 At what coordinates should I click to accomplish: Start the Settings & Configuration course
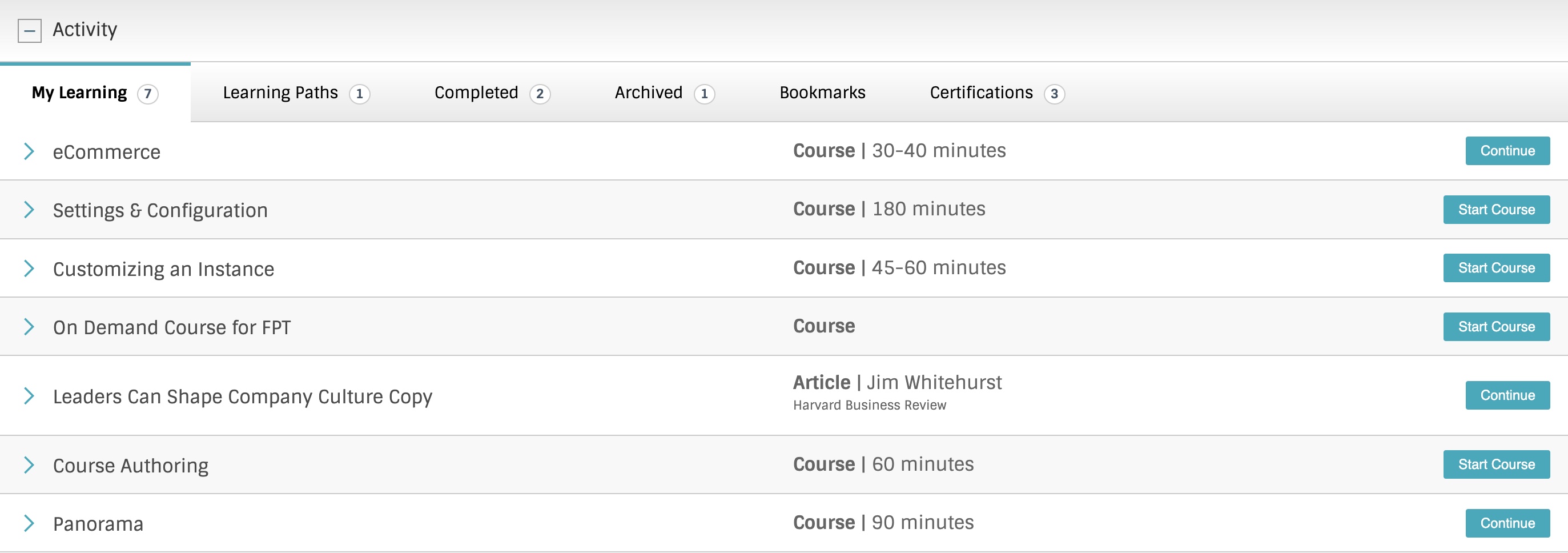1496,210
